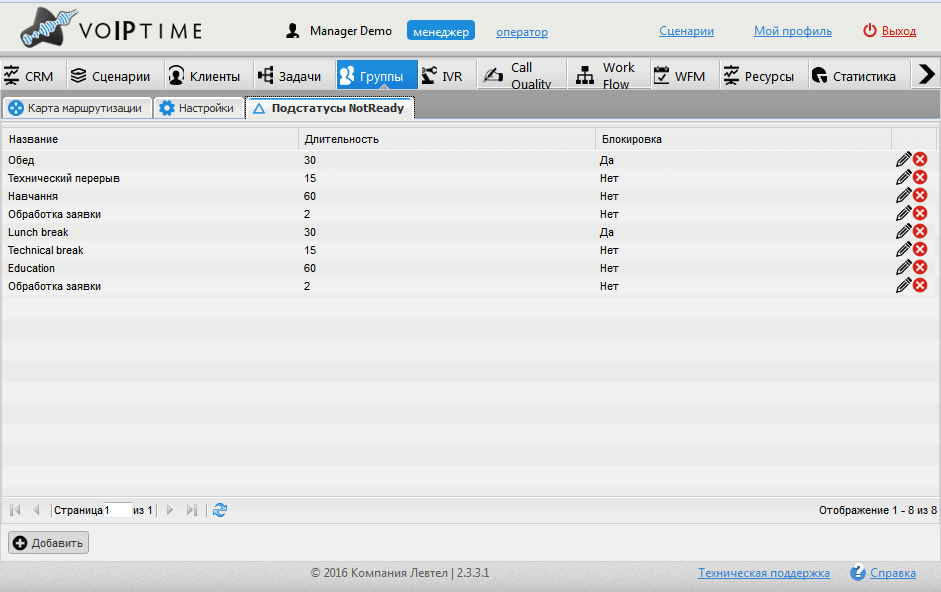Edit the Обед row with pencil icon
The image size is (941, 592).
point(903,159)
